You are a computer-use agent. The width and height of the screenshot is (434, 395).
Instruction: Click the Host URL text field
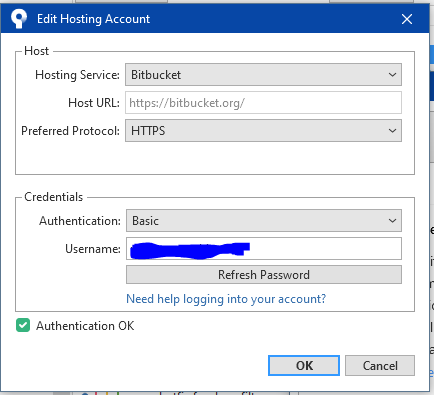(x=263, y=103)
